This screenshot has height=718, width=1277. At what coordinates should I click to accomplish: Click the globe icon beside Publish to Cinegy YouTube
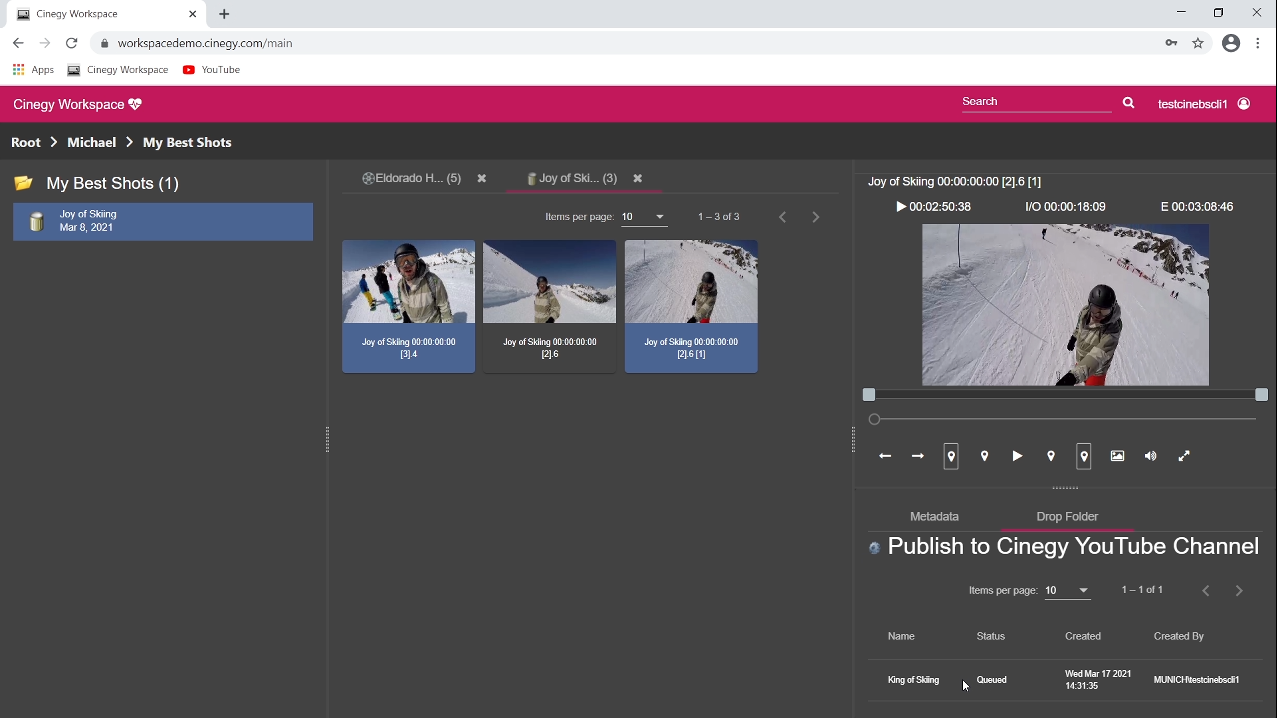click(875, 548)
